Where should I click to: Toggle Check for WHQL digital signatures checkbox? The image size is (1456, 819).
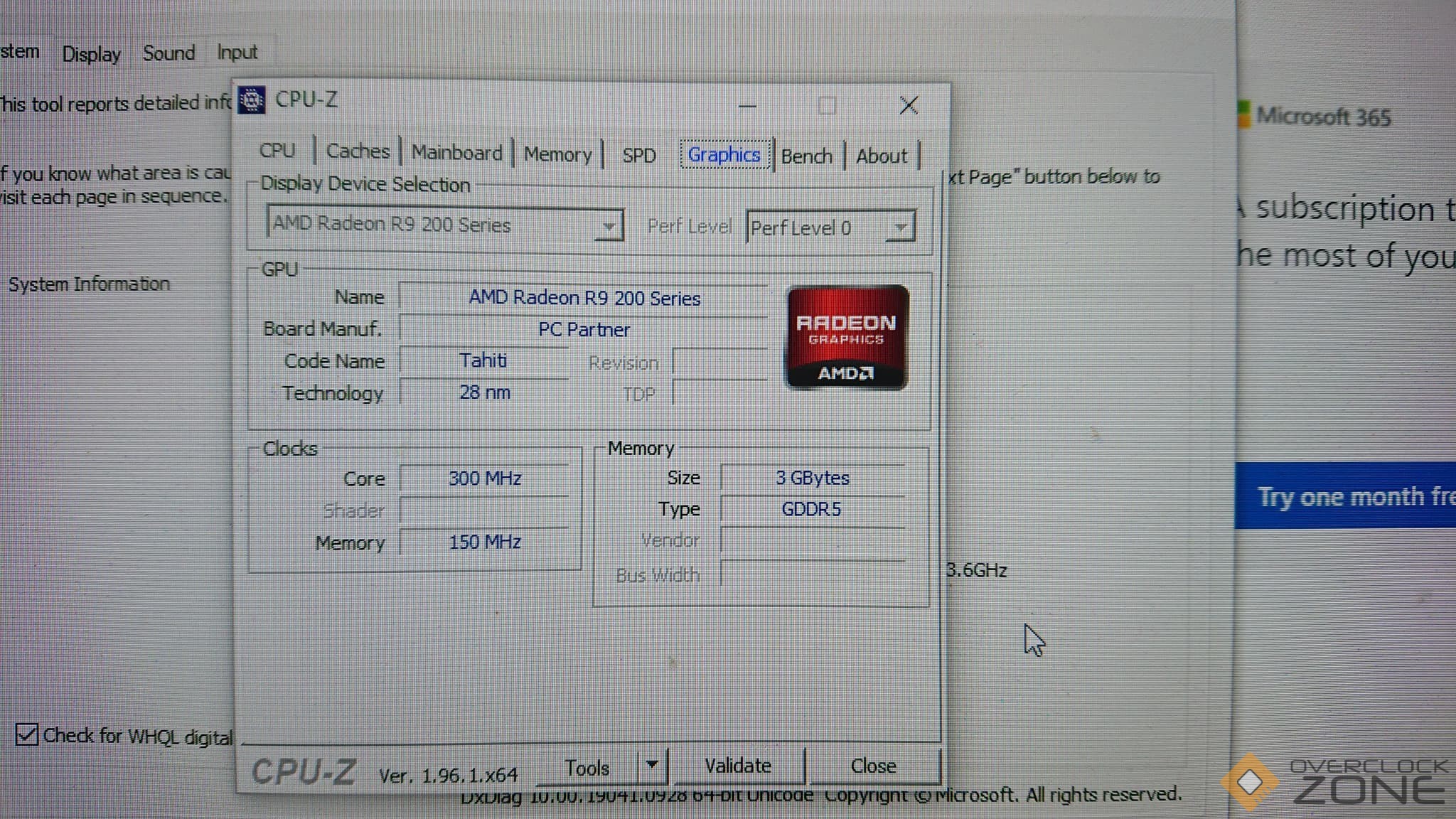click(26, 734)
